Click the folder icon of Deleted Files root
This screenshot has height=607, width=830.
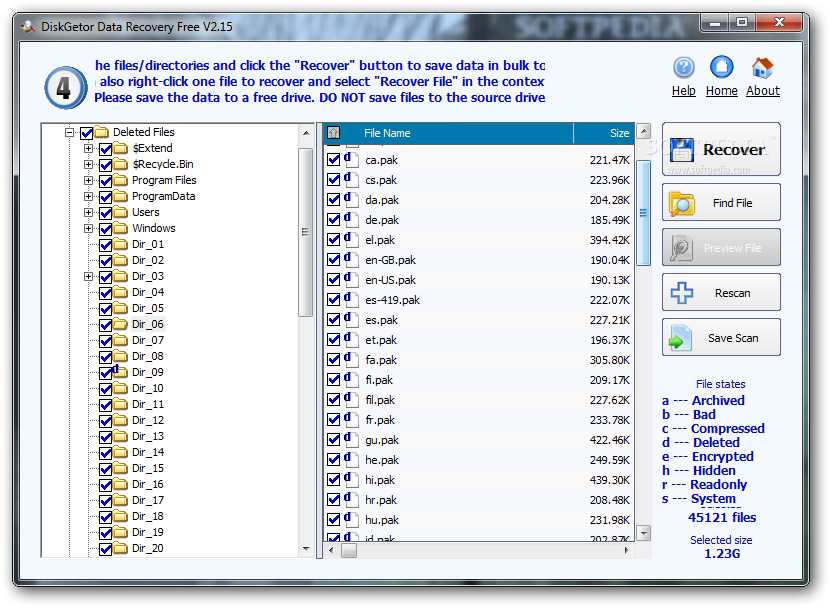coord(101,132)
